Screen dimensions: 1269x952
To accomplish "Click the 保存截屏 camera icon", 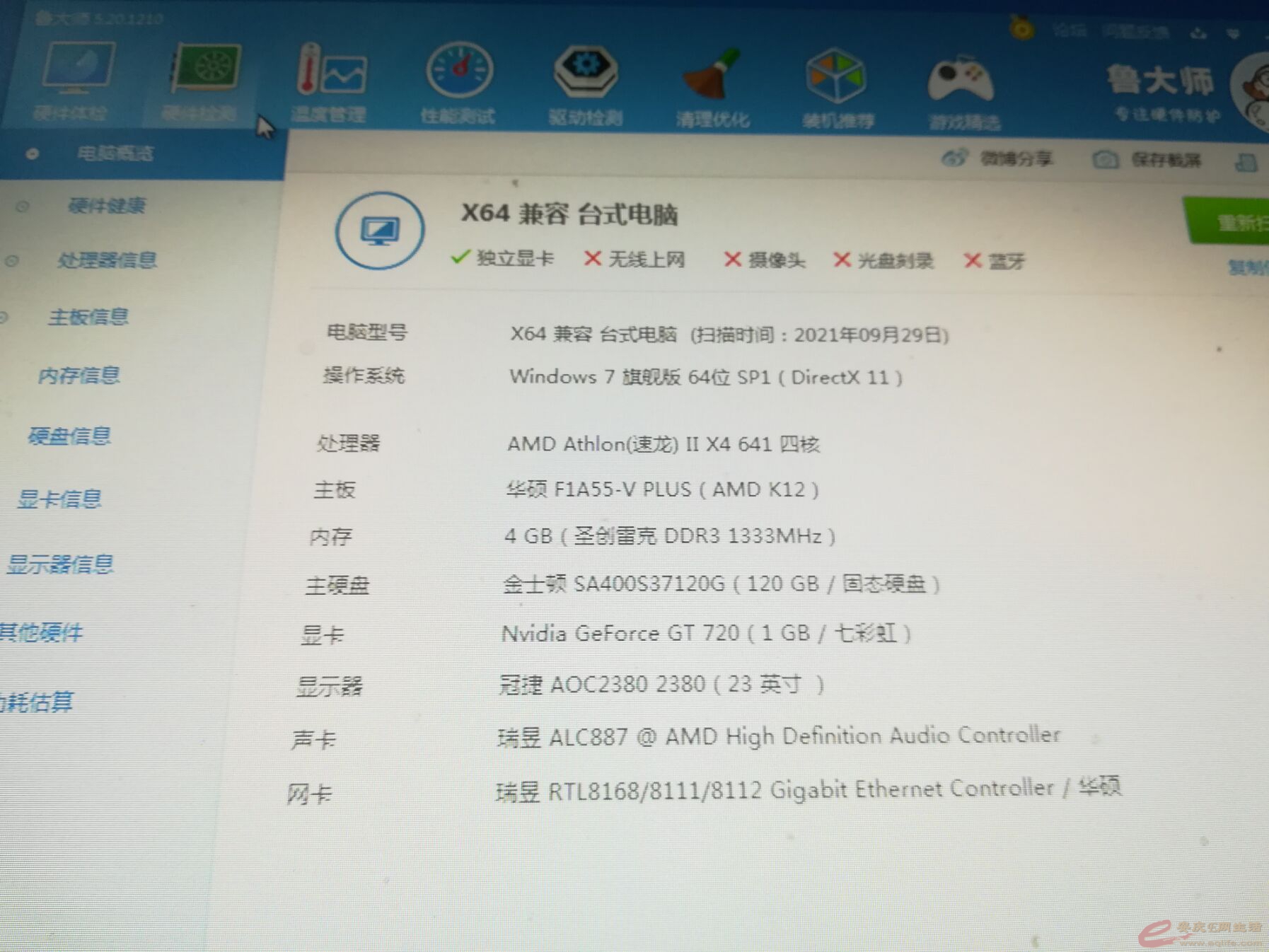I will pos(1105,160).
